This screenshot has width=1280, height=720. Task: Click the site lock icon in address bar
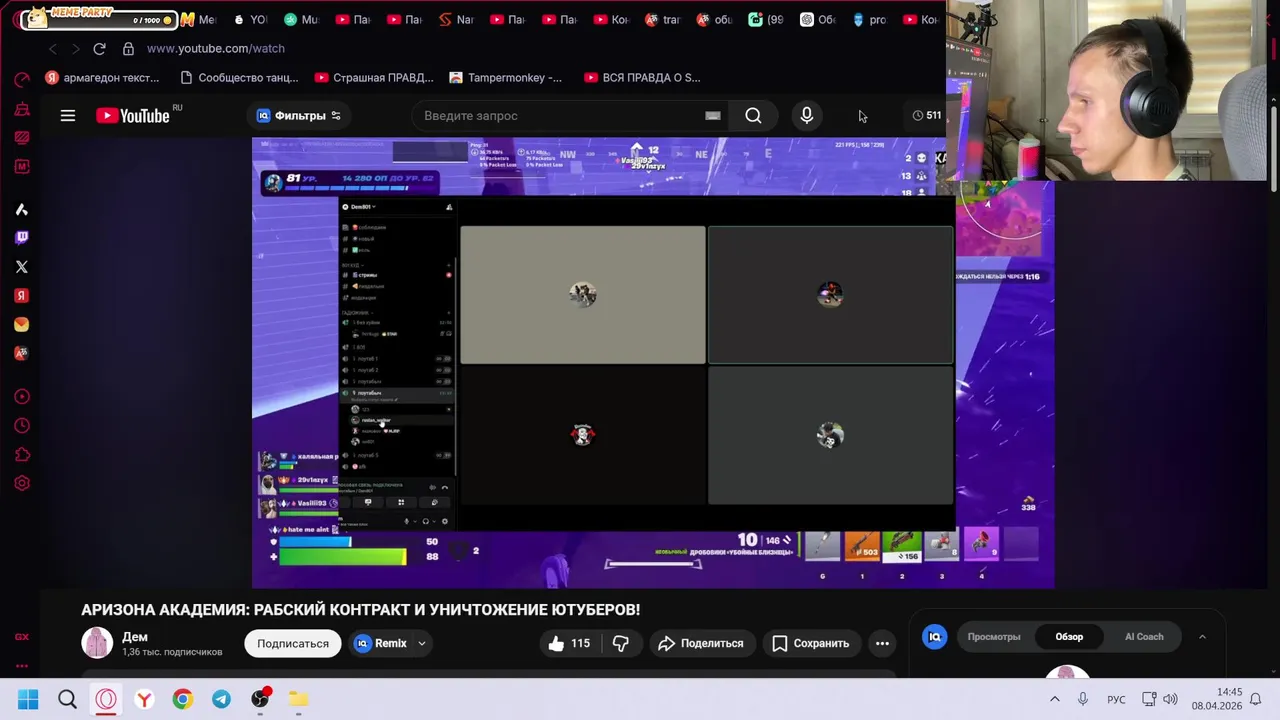[128, 48]
